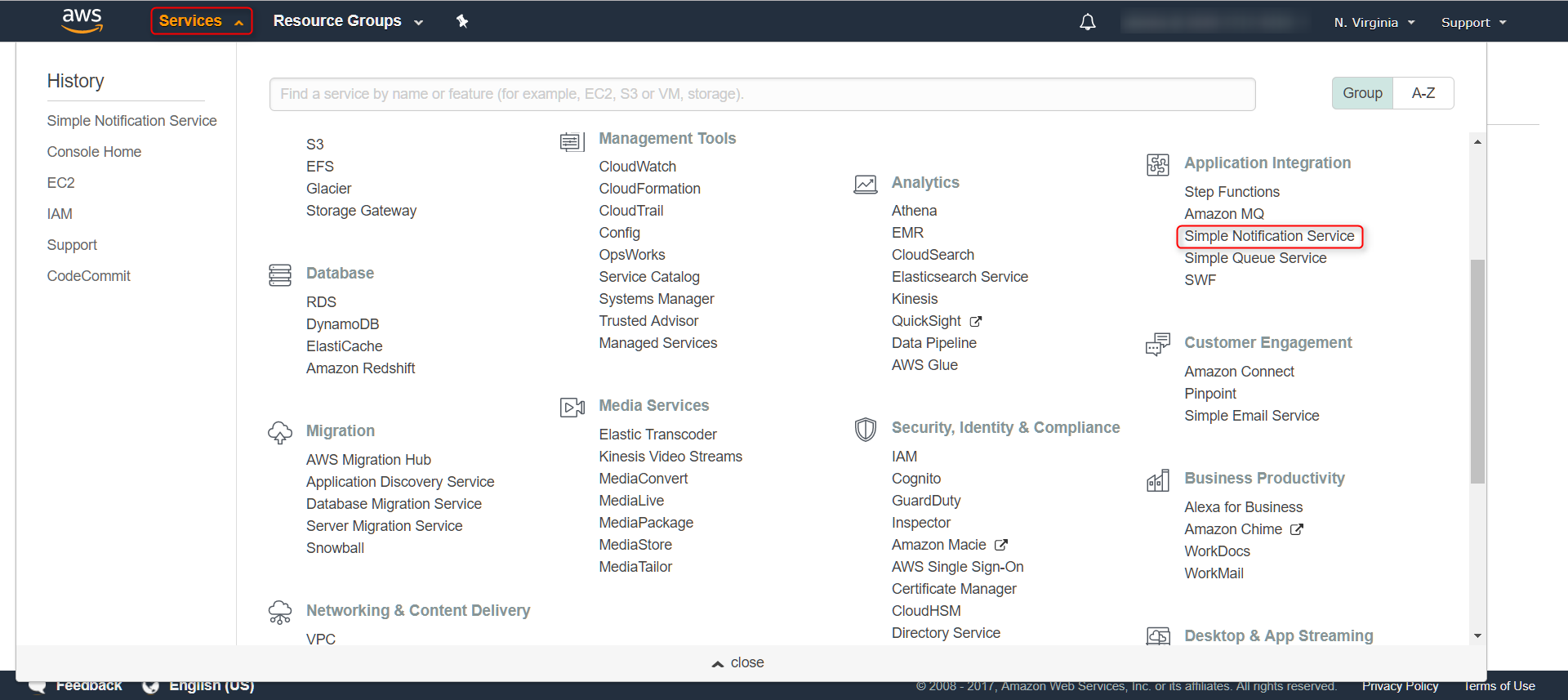Open CloudWatch service
The width and height of the screenshot is (1568, 700).
pyautogui.click(x=637, y=167)
